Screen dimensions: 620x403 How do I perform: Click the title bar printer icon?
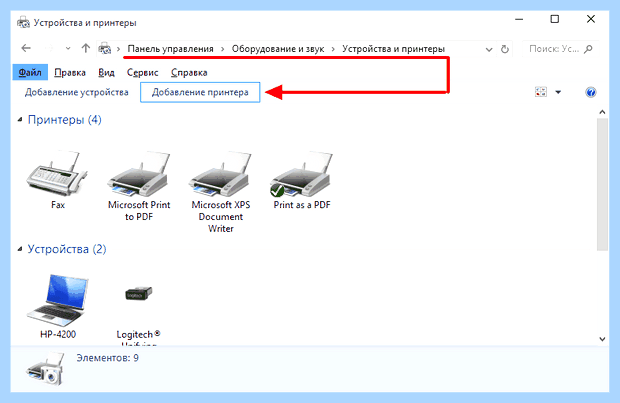coord(23,23)
